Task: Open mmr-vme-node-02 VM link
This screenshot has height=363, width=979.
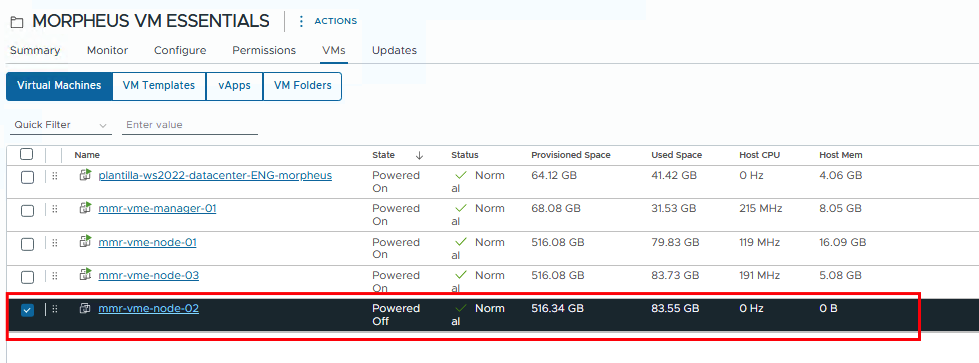Action: point(149,308)
